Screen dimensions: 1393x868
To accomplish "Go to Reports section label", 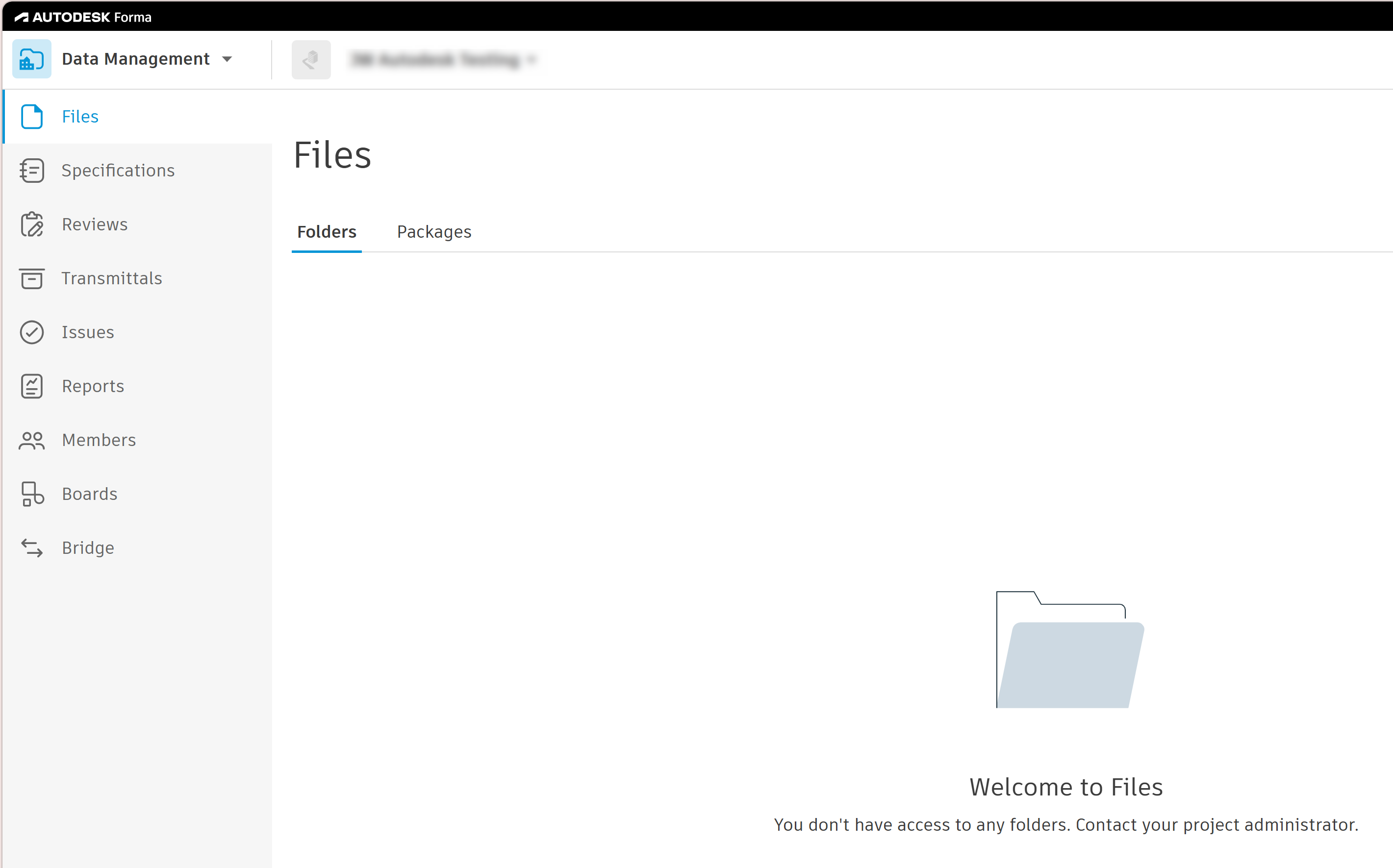I will click(x=93, y=386).
